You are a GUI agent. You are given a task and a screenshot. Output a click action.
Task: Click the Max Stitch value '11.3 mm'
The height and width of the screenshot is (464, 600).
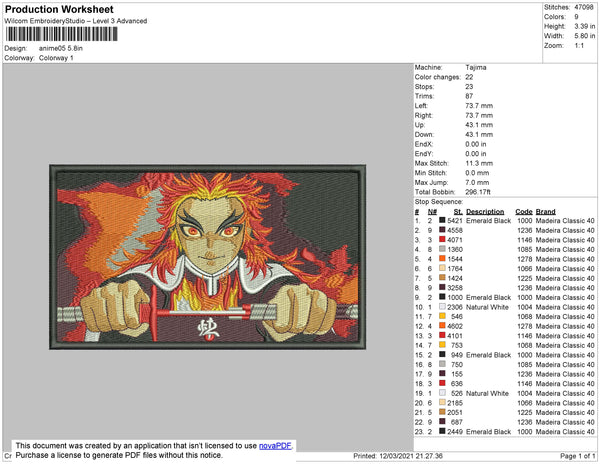tap(479, 163)
